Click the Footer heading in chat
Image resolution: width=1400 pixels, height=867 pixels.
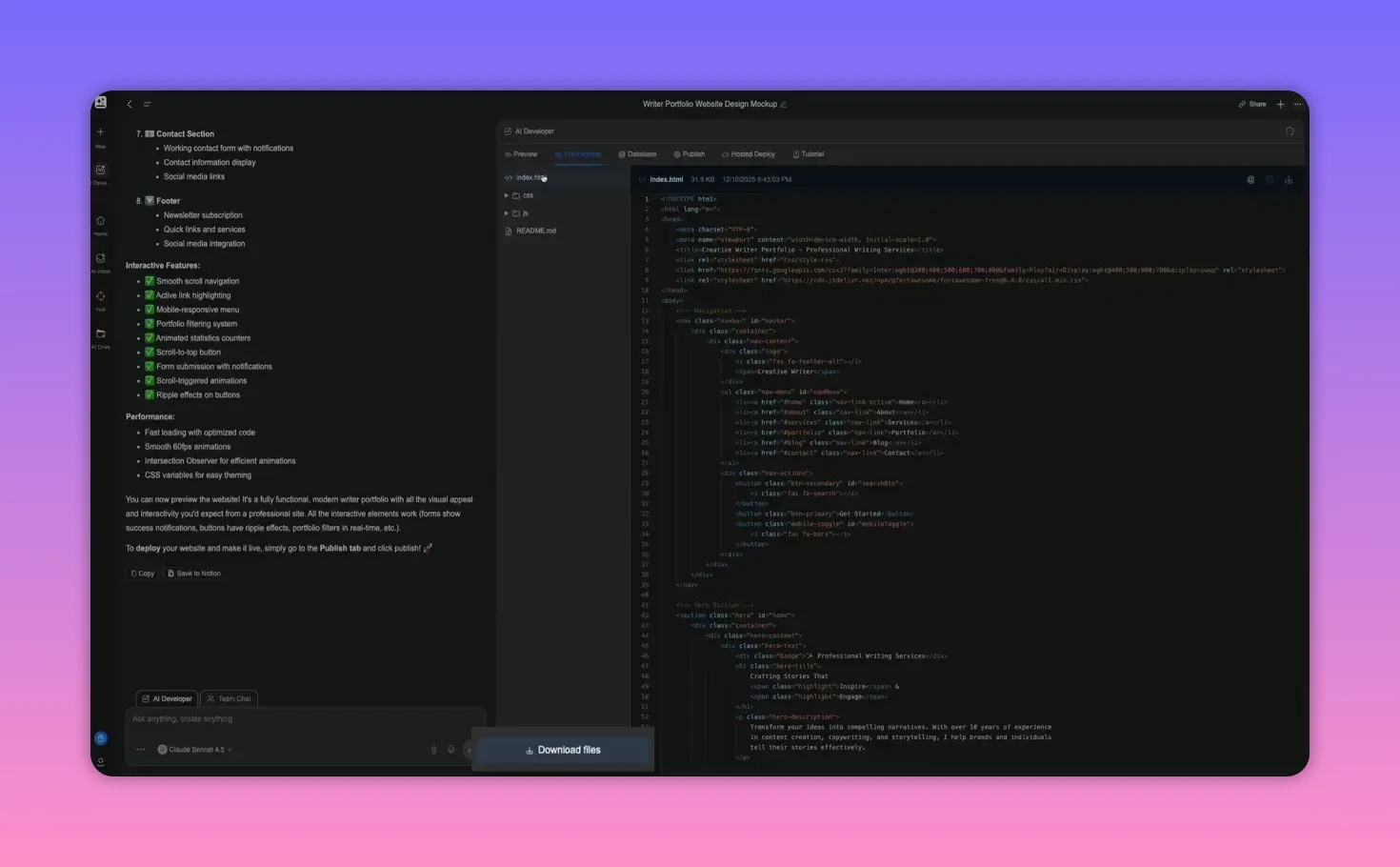[168, 201]
